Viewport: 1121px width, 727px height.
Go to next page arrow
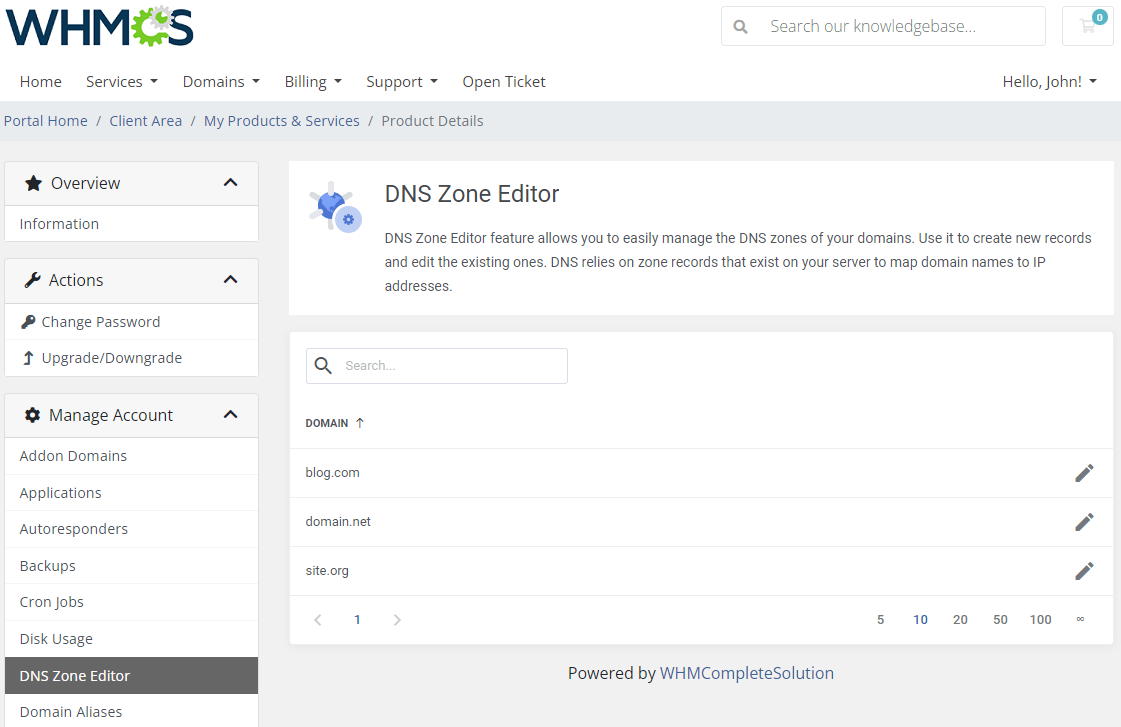click(397, 620)
